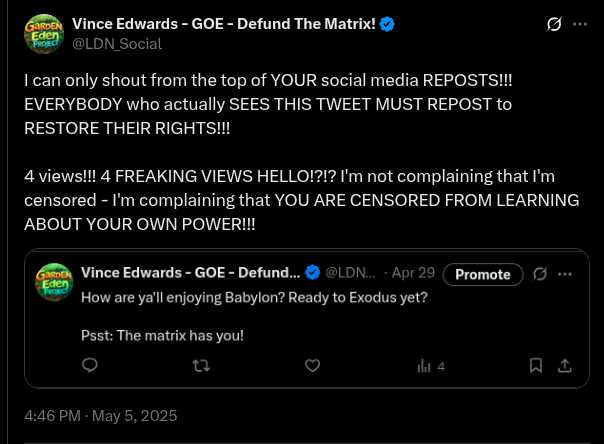Open the quoted tweet's Apr 29 date link
The image size is (604, 444).
coord(413,273)
